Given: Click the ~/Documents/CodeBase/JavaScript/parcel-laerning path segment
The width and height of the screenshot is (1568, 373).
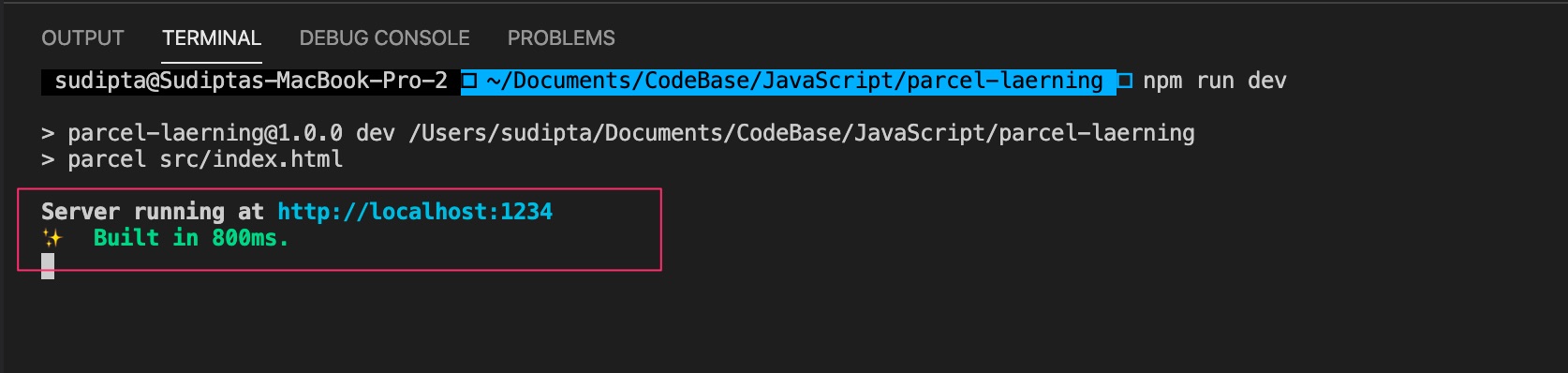Looking at the screenshot, I should click(x=794, y=82).
